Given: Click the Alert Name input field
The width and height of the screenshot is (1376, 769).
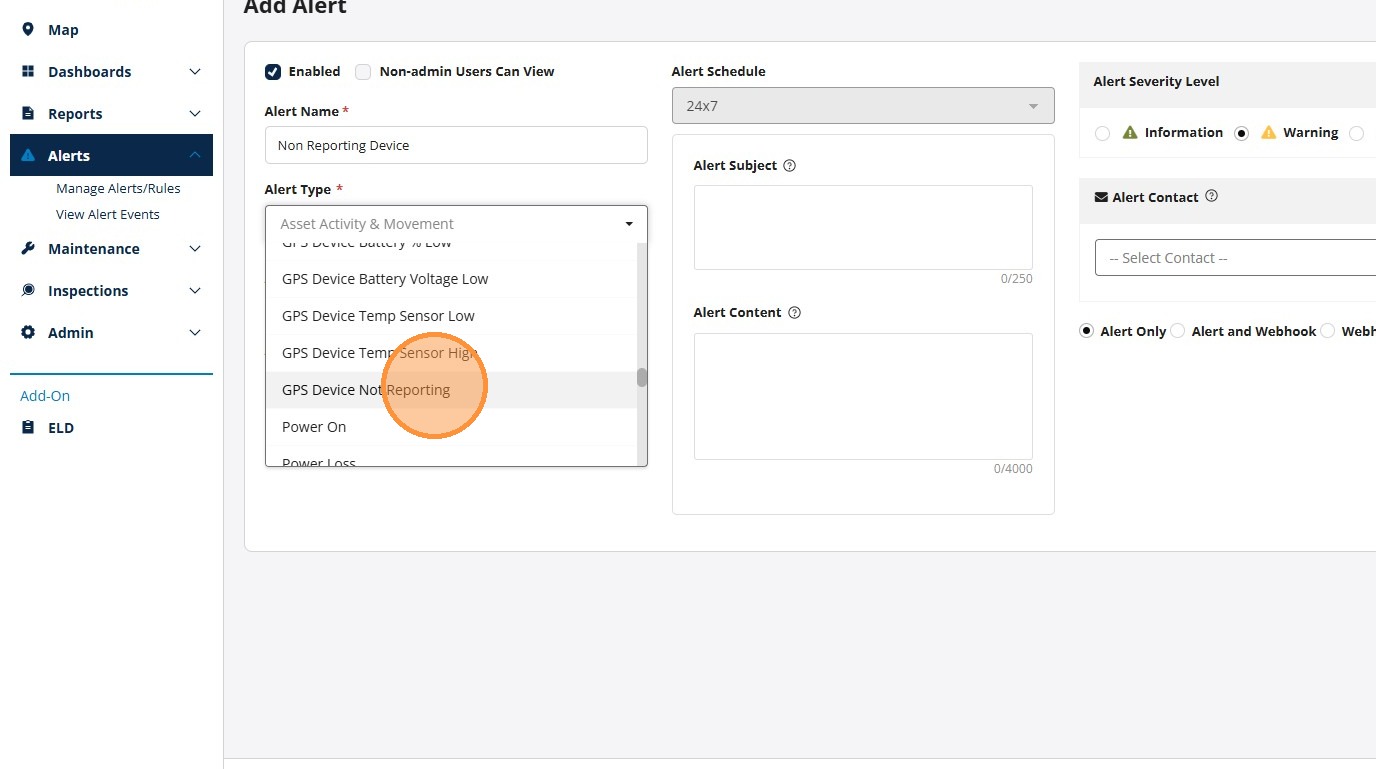Looking at the screenshot, I should click(456, 145).
